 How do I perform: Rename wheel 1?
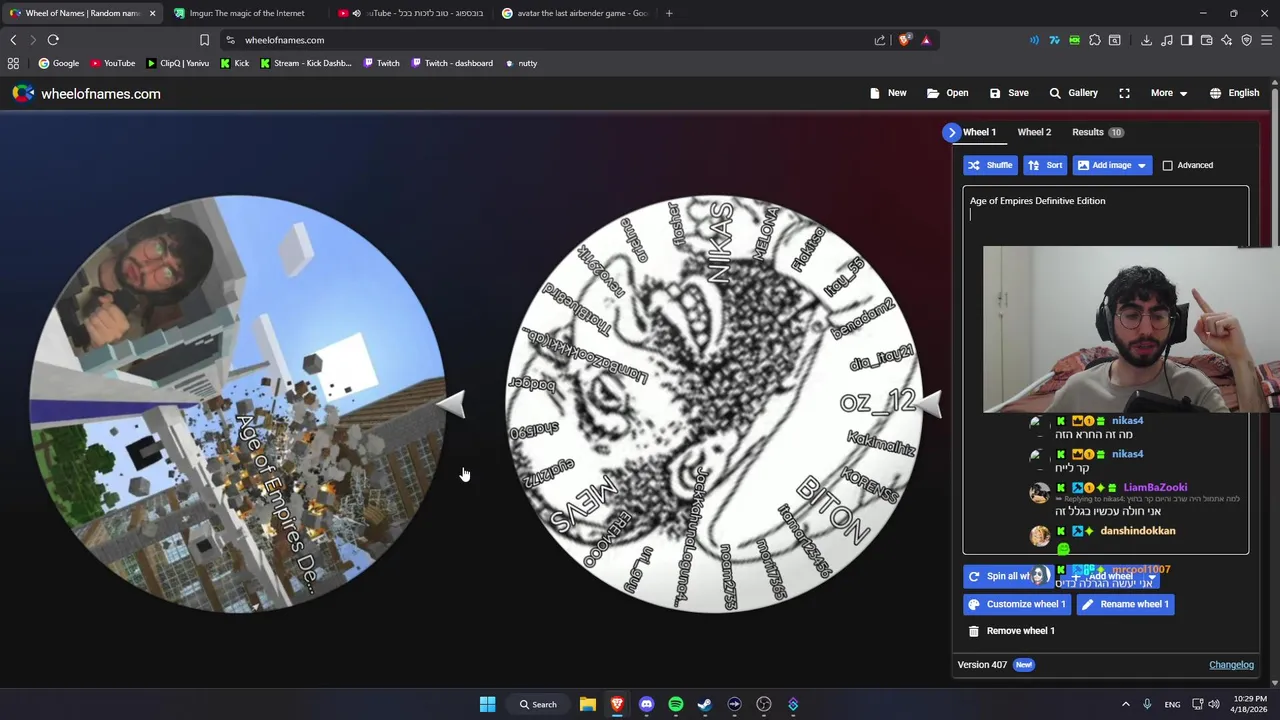(1125, 604)
